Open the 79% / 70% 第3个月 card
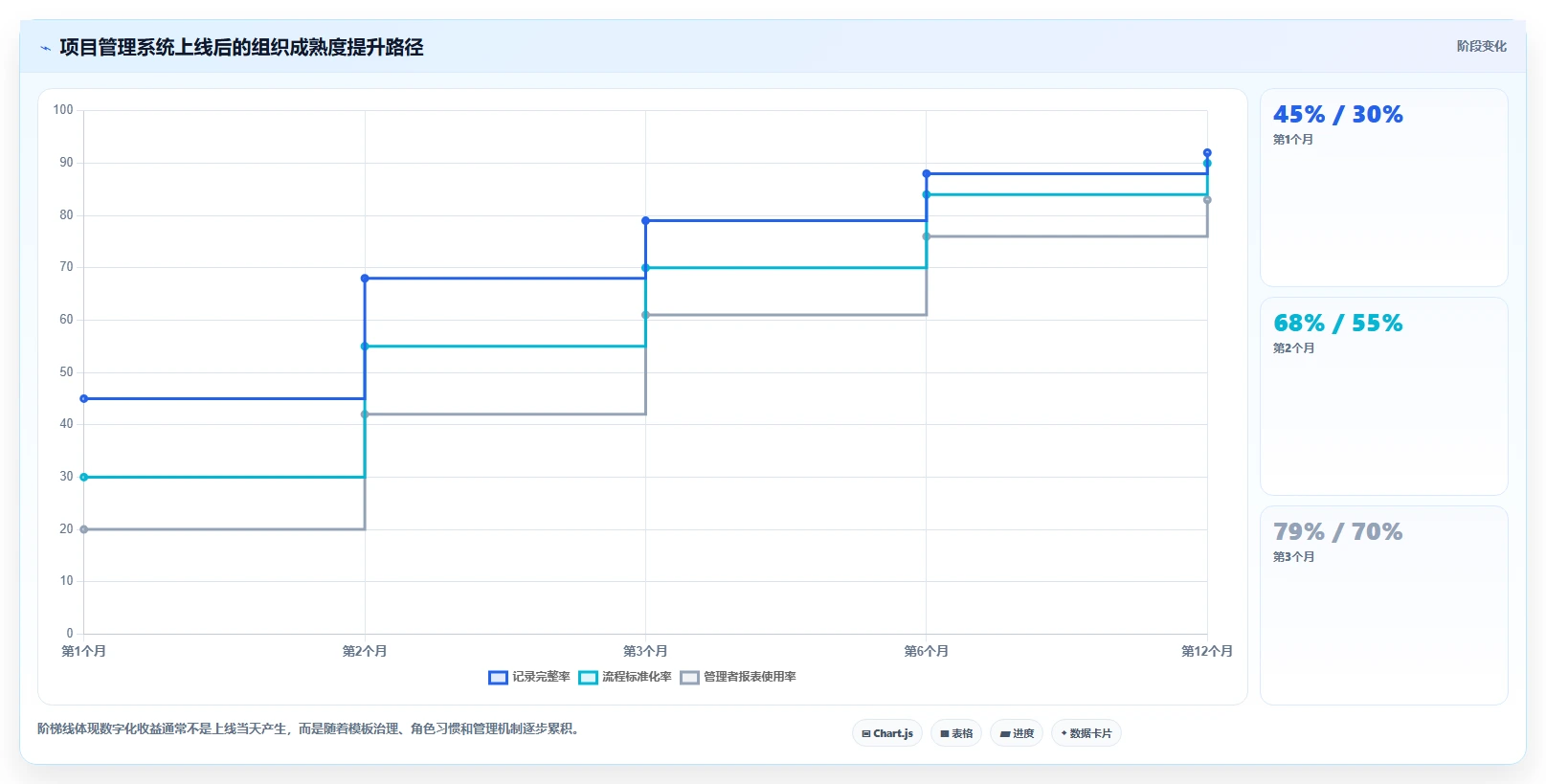 tap(1384, 605)
